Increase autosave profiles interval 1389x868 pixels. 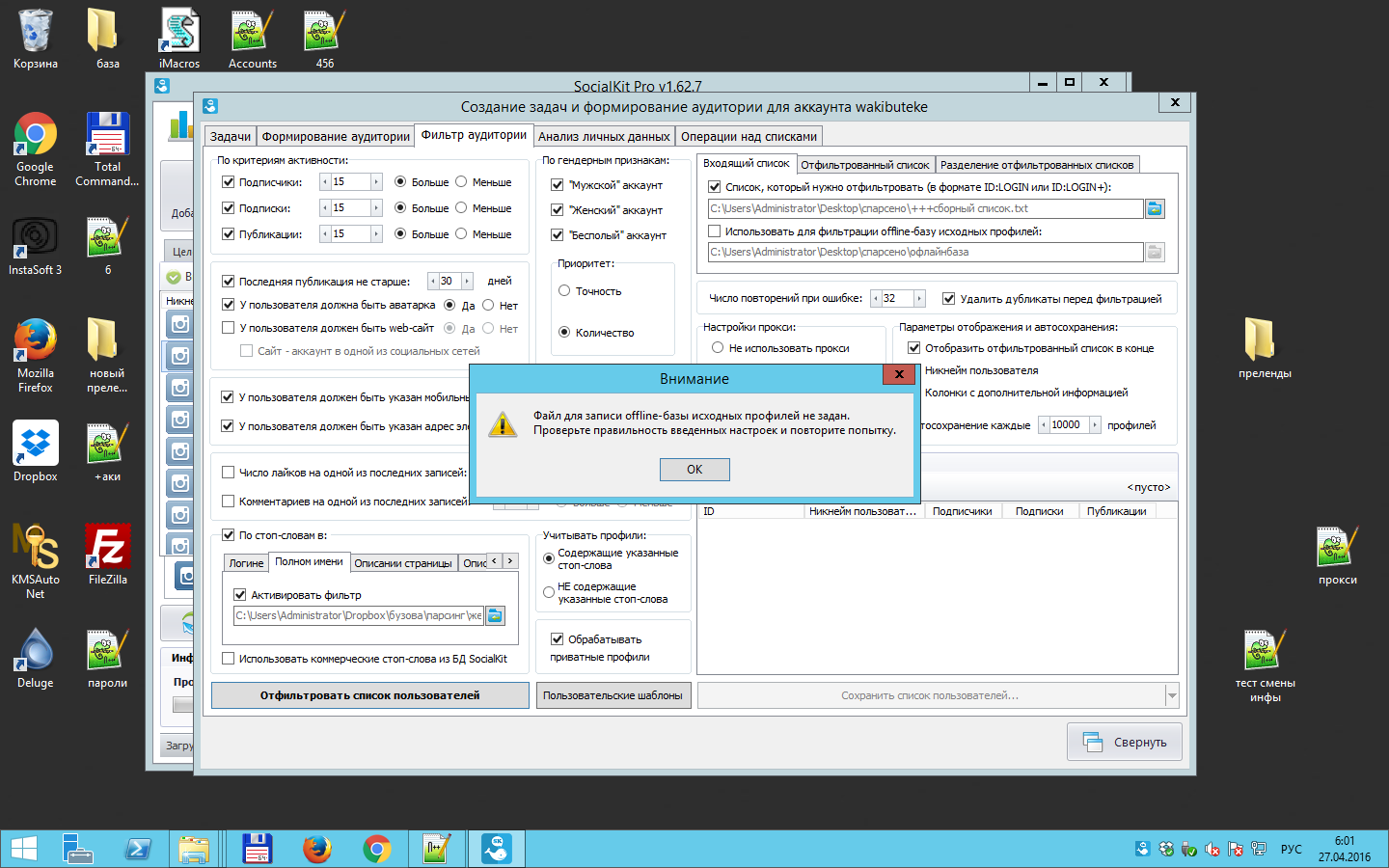pos(1095,425)
